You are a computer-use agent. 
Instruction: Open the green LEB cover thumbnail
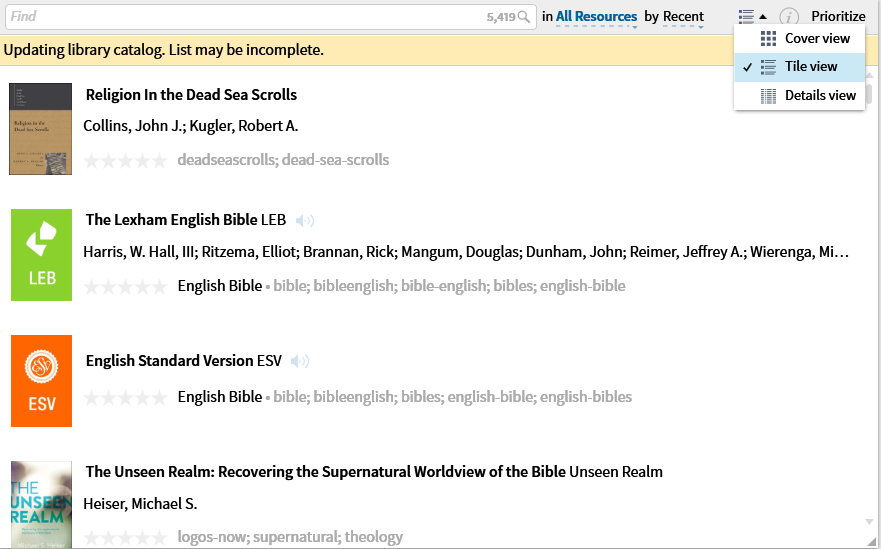point(42,255)
